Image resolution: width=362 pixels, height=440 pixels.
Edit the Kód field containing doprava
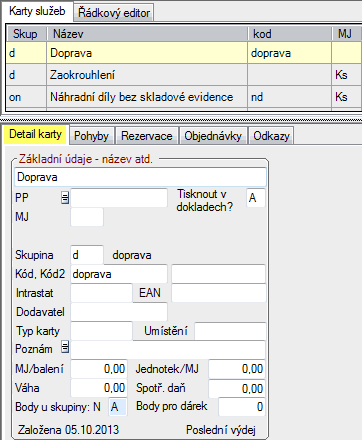tap(119, 274)
